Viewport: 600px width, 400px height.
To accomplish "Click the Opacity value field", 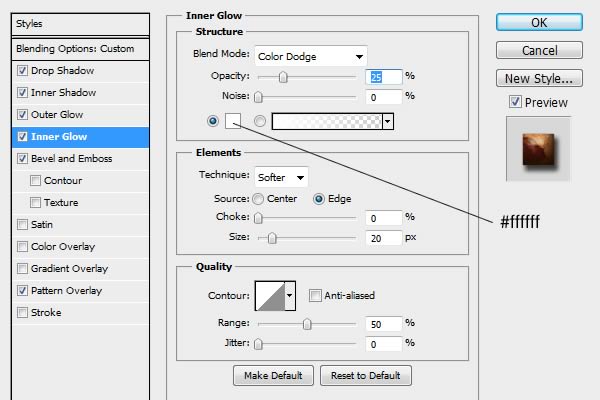I will tap(384, 77).
